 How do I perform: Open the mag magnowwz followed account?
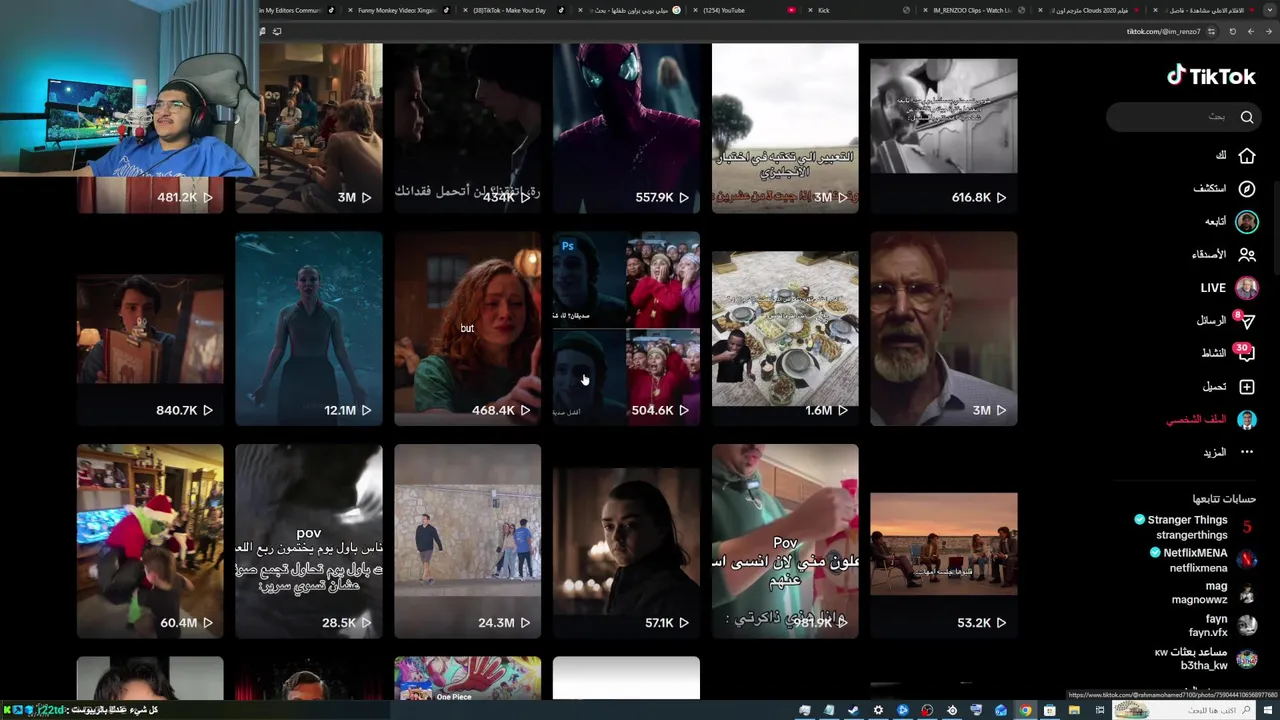point(1214,593)
